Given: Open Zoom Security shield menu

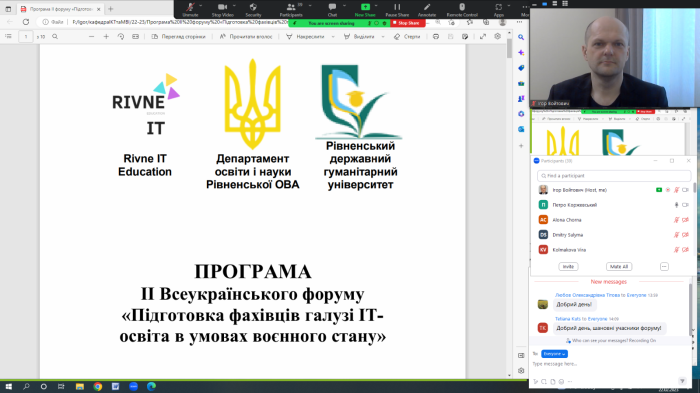Looking at the screenshot, I should click(x=253, y=7).
